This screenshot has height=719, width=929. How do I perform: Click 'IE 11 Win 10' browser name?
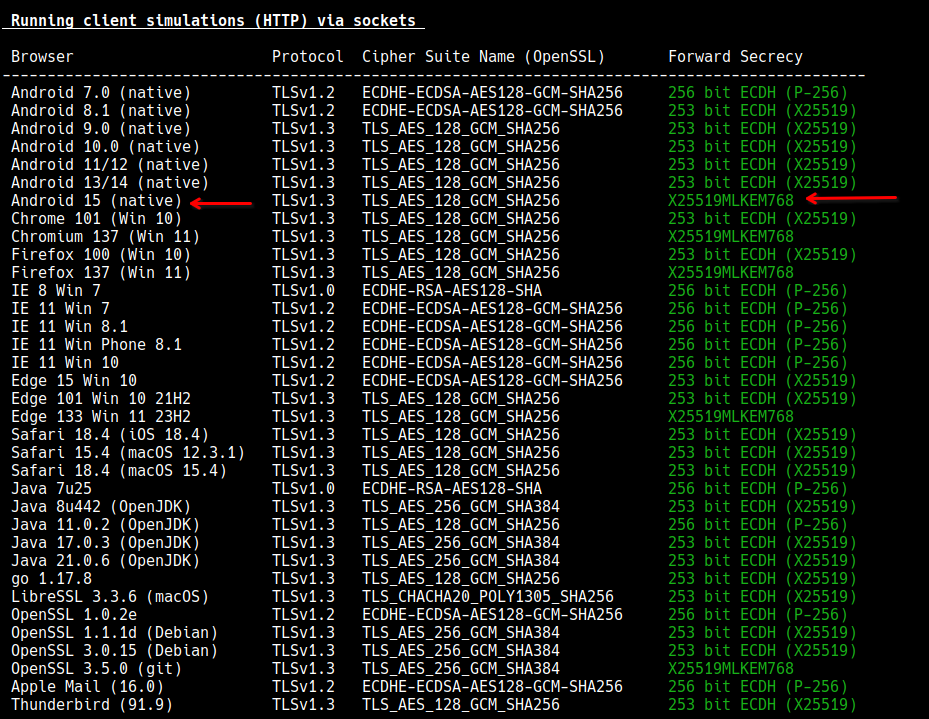[x=65, y=362]
